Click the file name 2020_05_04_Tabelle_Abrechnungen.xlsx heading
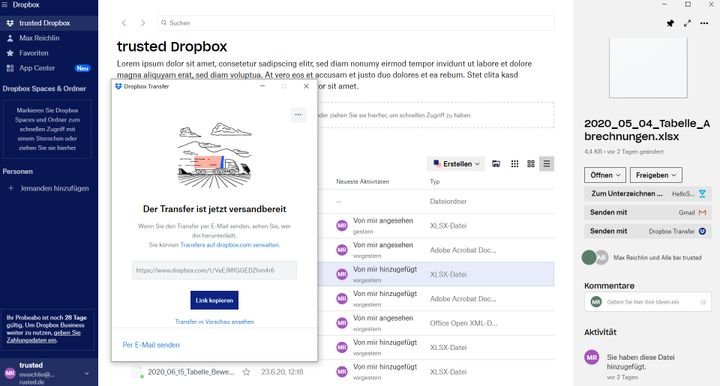The image size is (720, 386). (x=647, y=130)
